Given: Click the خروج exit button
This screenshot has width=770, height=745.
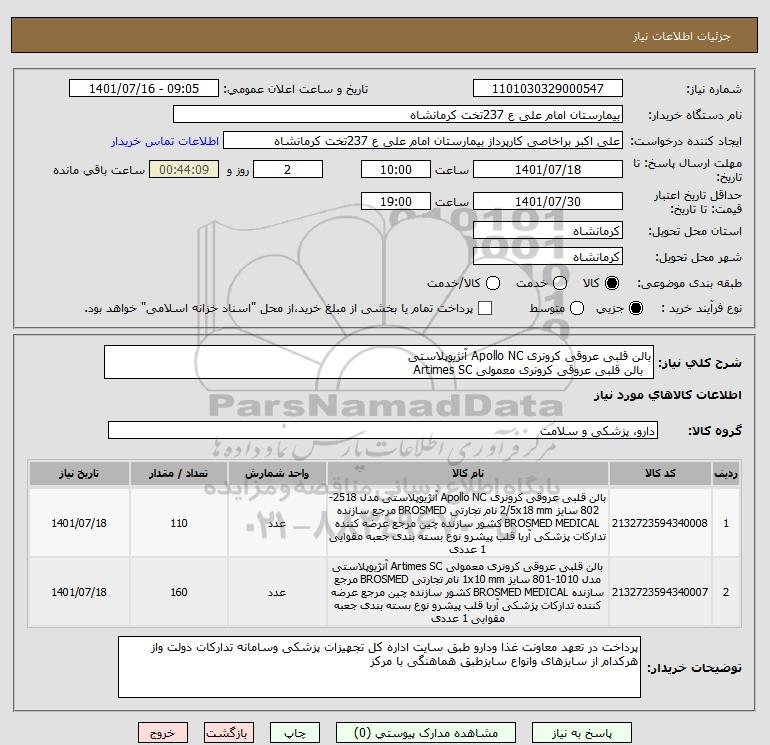Looking at the screenshot, I should (x=163, y=733).
